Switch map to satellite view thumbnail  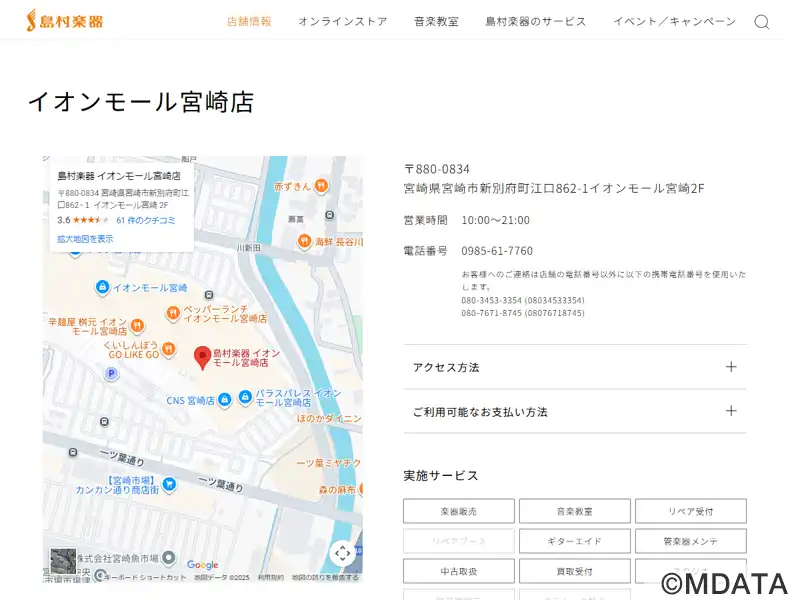pyautogui.click(x=63, y=560)
